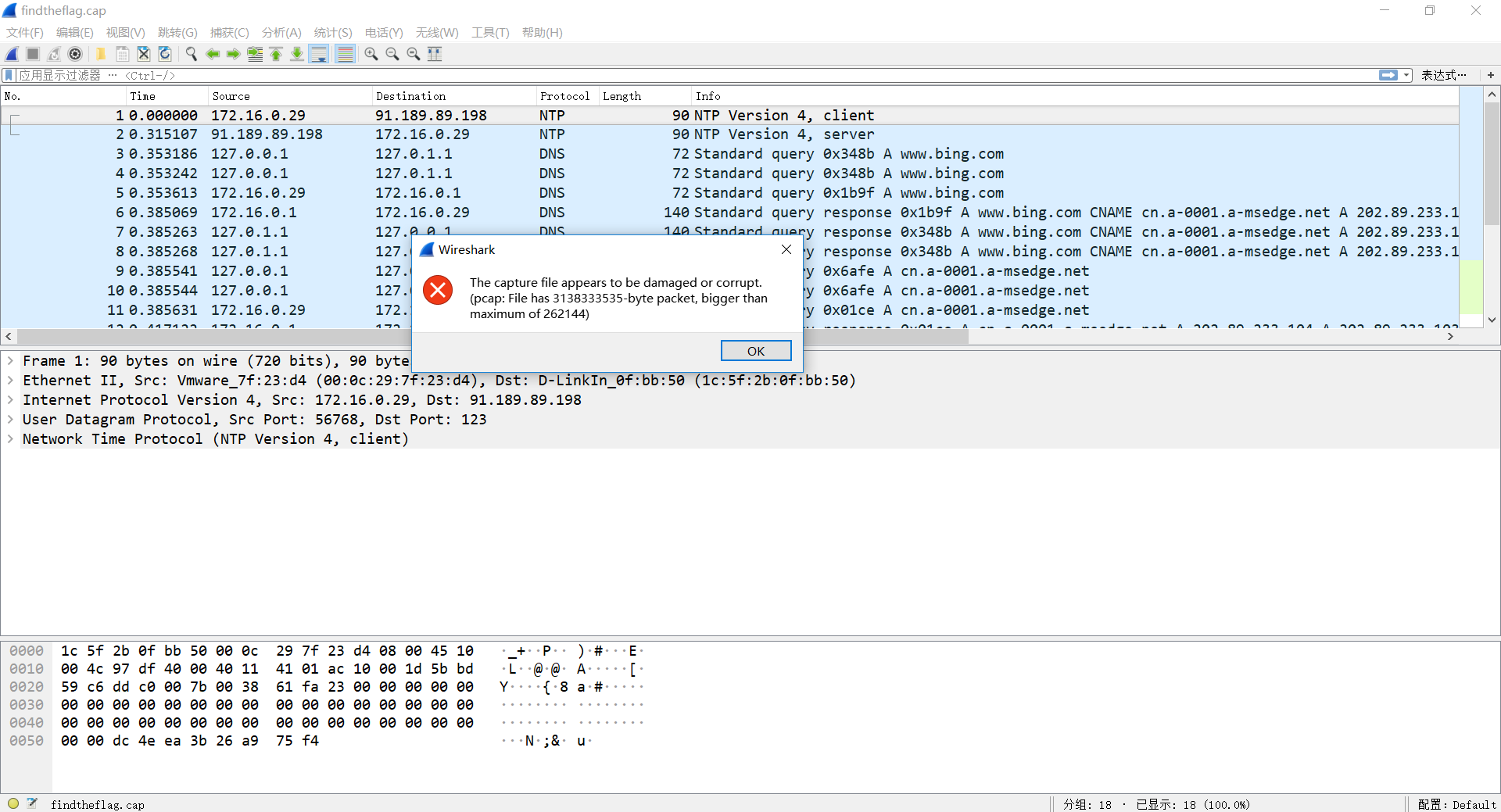Click the close capture file icon
The width and height of the screenshot is (1501, 812).
click(x=144, y=54)
